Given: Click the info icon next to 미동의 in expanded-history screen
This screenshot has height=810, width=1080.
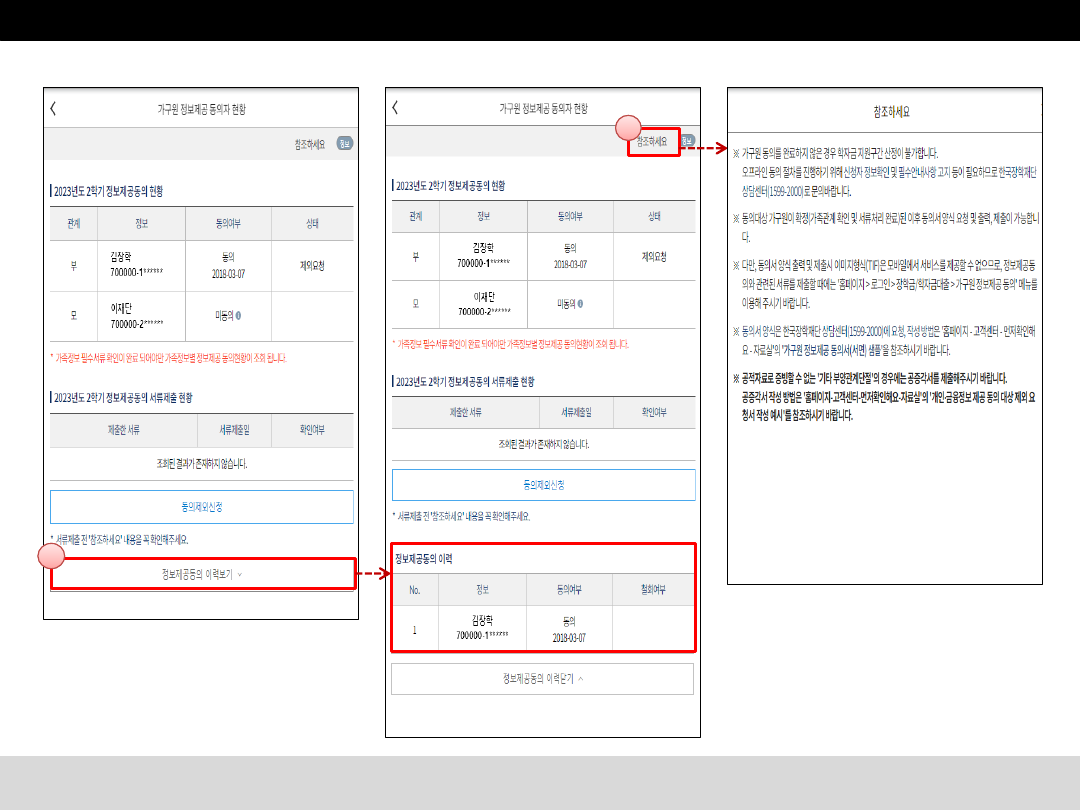Looking at the screenshot, I should pos(580,303).
